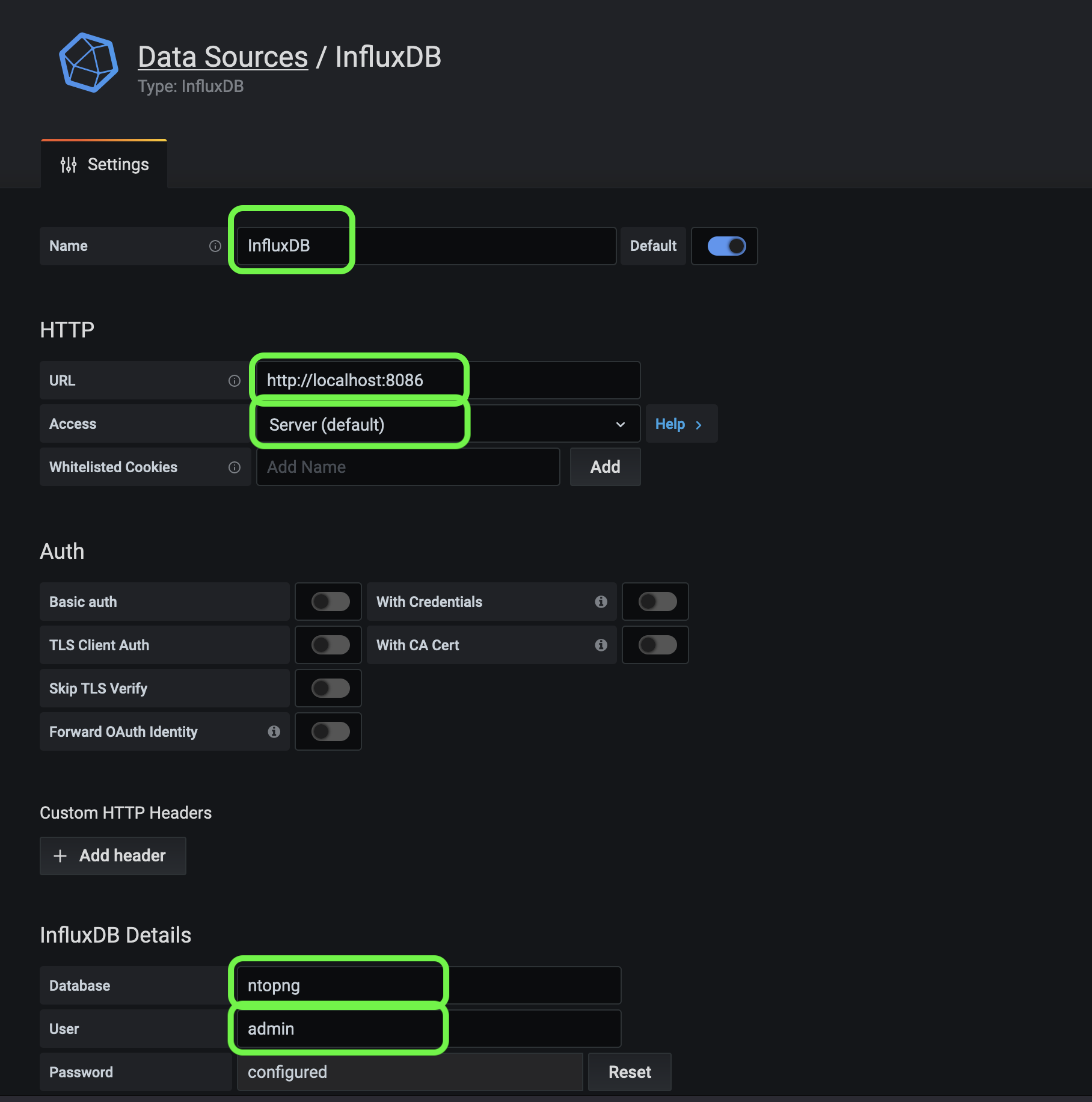Click the chevron icon next to Help
The width and height of the screenshot is (1092, 1102).
[x=699, y=425]
